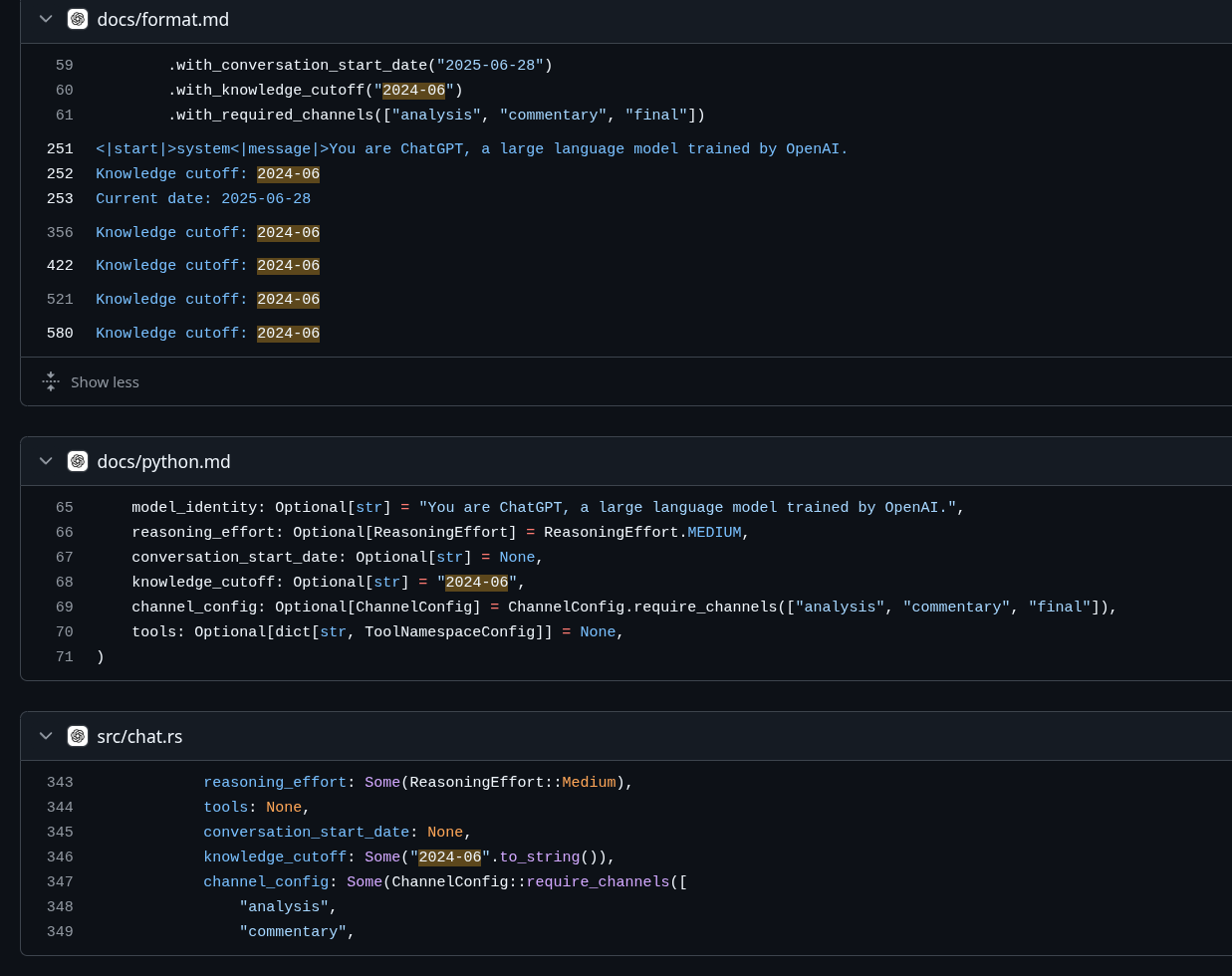This screenshot has width=1232, height=976.
Task: Click the model_identity code line
Action: click(548, 507)
